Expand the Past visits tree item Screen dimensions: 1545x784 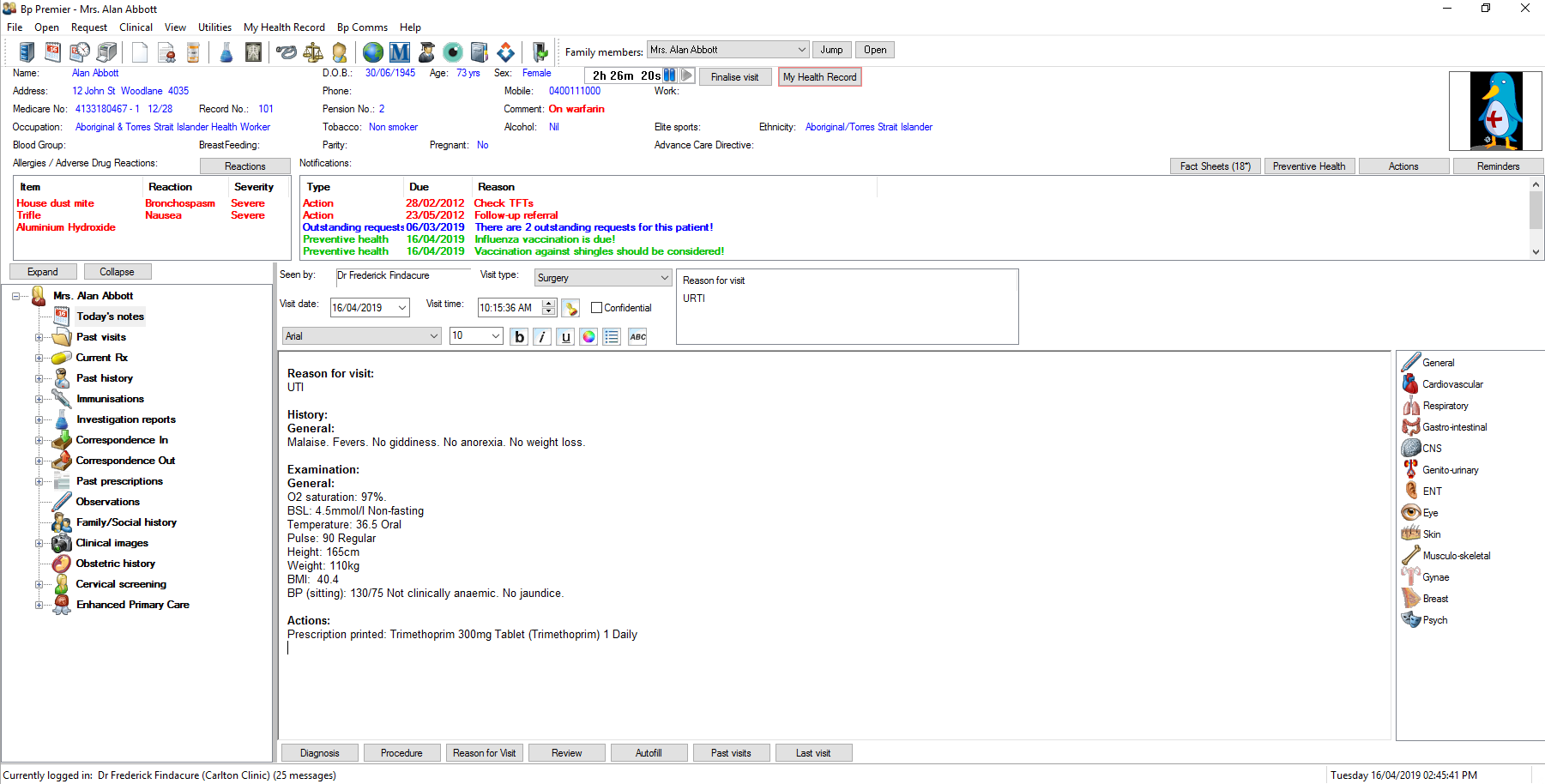(38, 336)
